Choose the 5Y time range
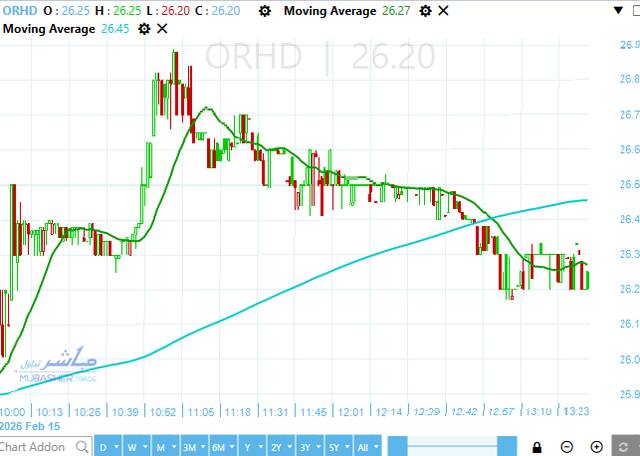The image size is (640, 456). click(339, 446)
